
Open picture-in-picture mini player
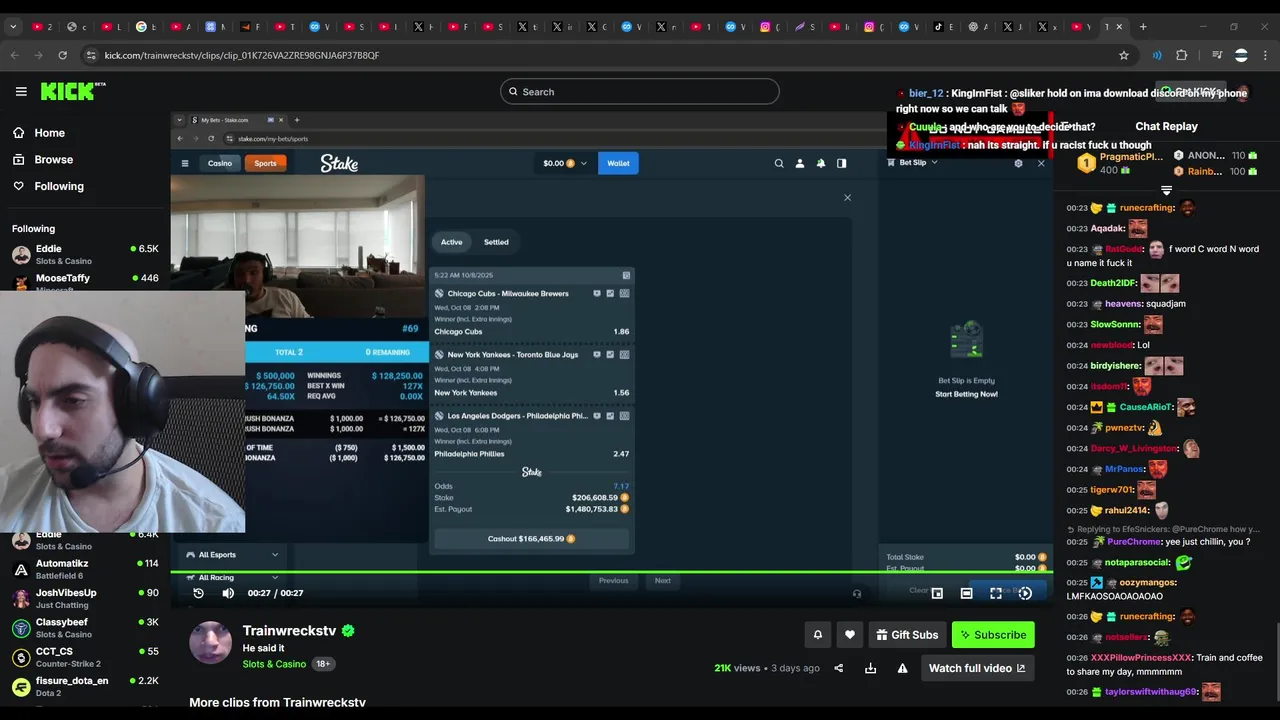click(937, 593)
